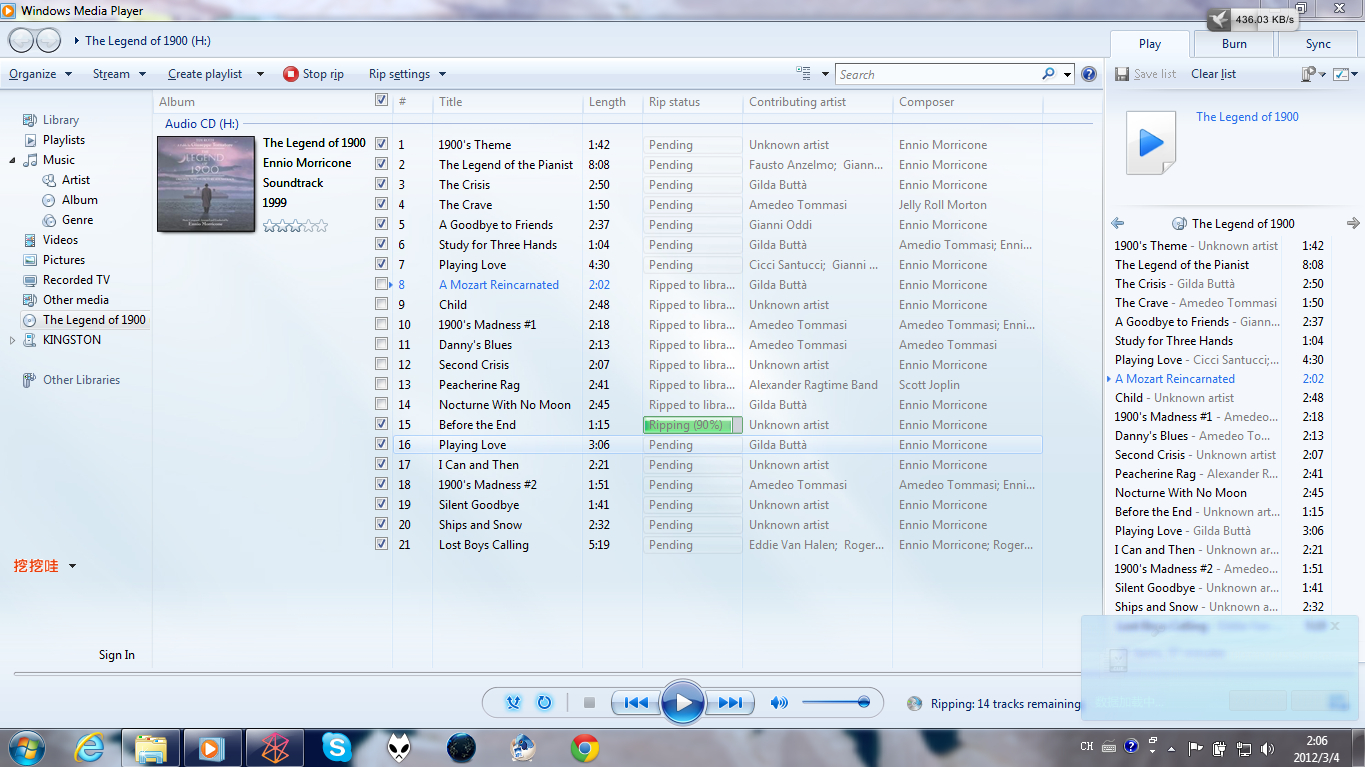Click the search magnifier icon
The height and width of the screenshot is (767, 1365).
1048,74
